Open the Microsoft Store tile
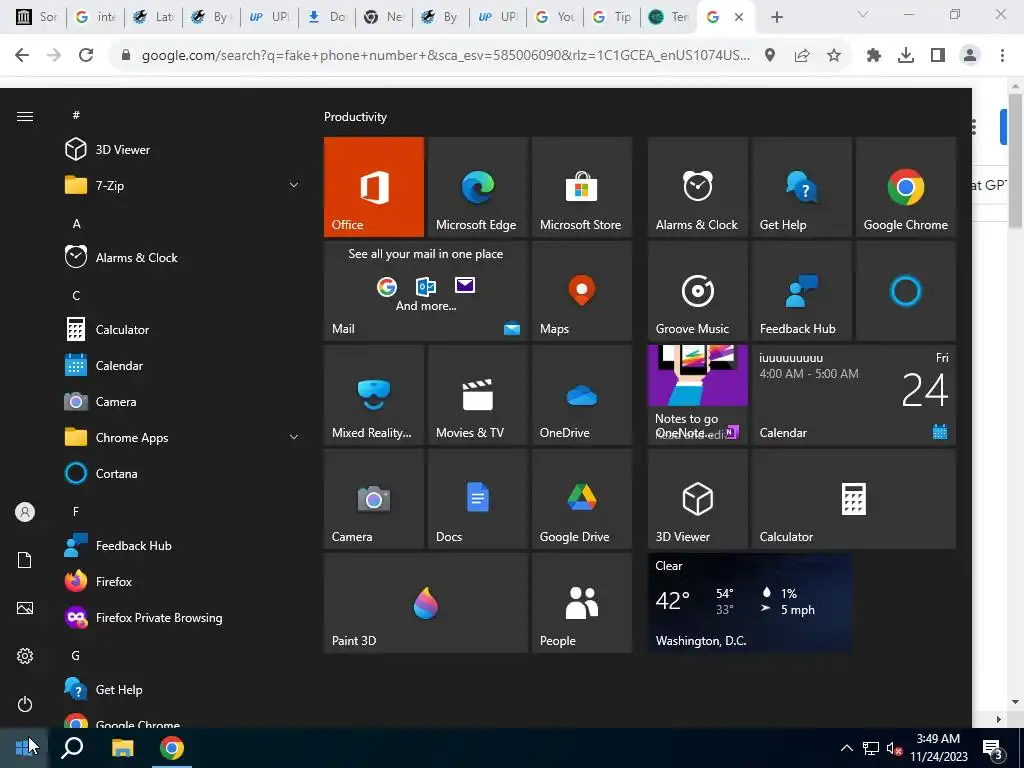This screenshot has width=1024, height=768. [x=581, y=187]
